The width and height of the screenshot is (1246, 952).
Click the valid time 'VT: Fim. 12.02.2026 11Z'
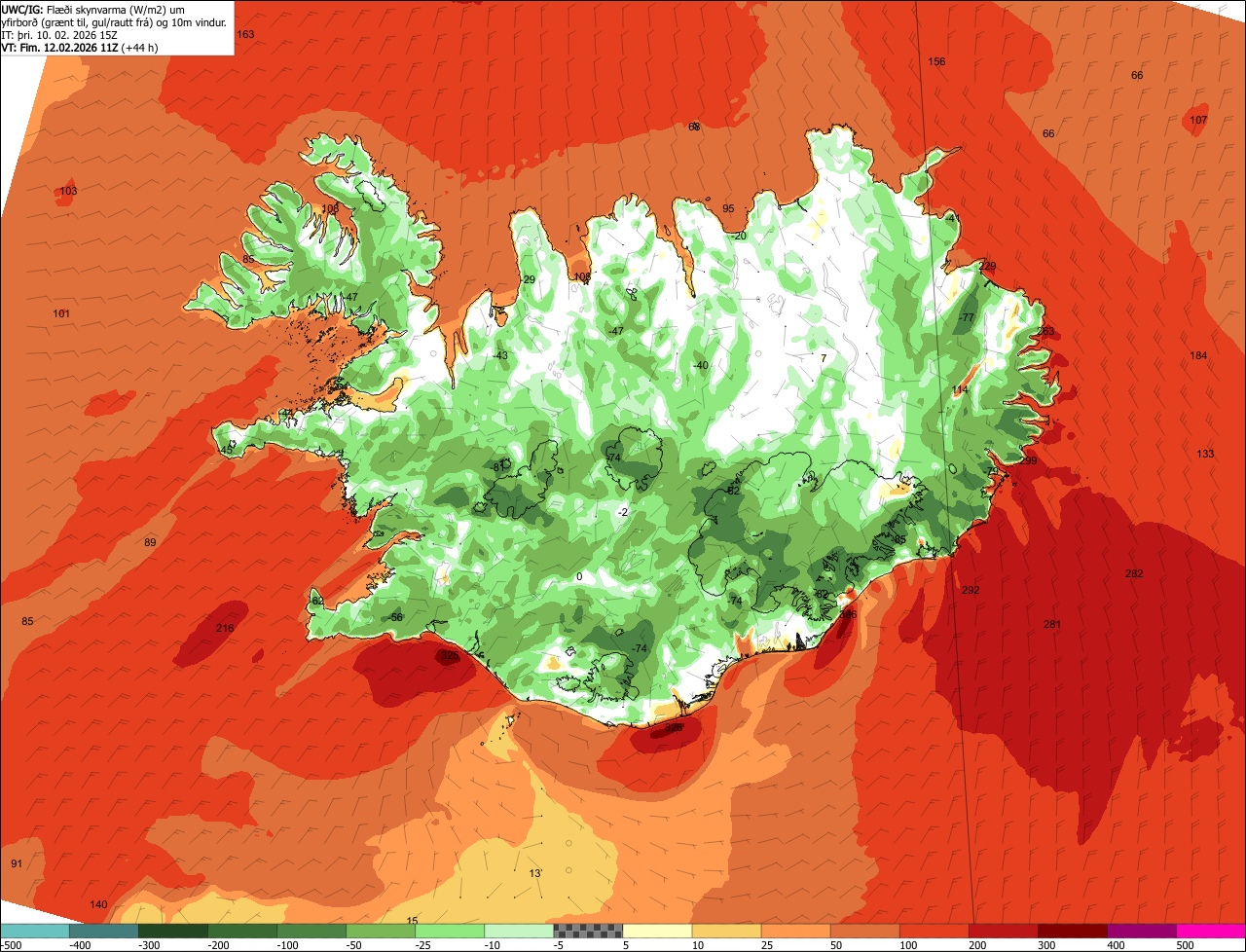coord(60,47)
